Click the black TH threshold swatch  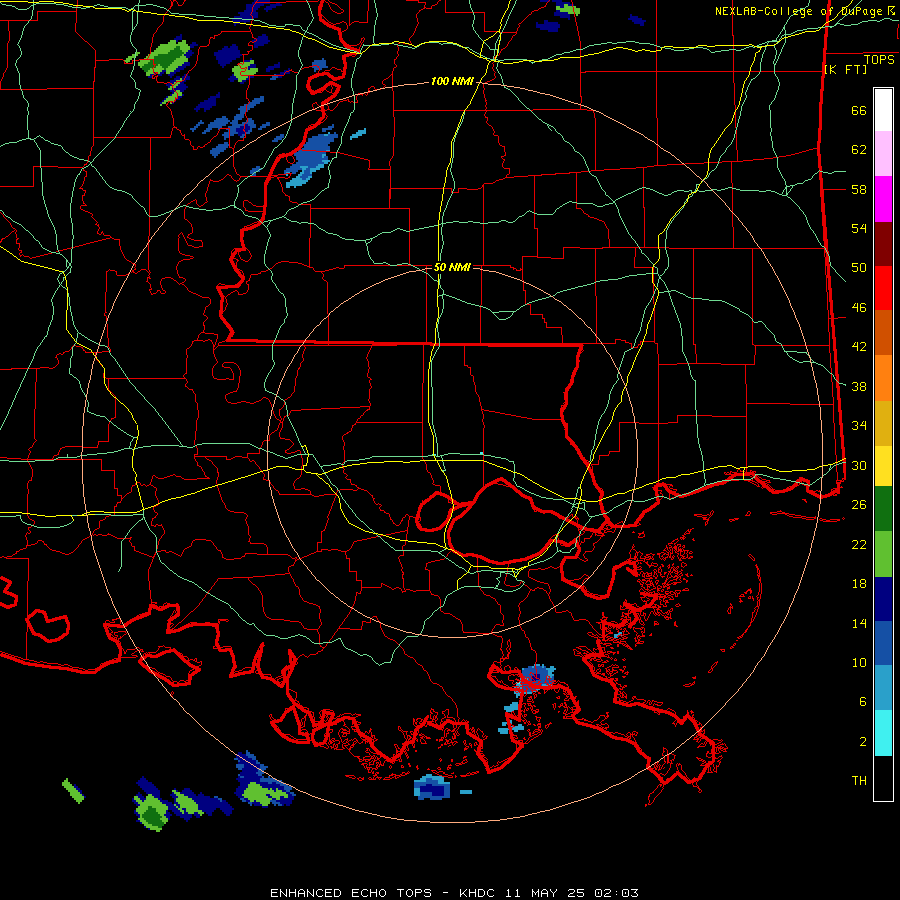click(x=883, y=778)
